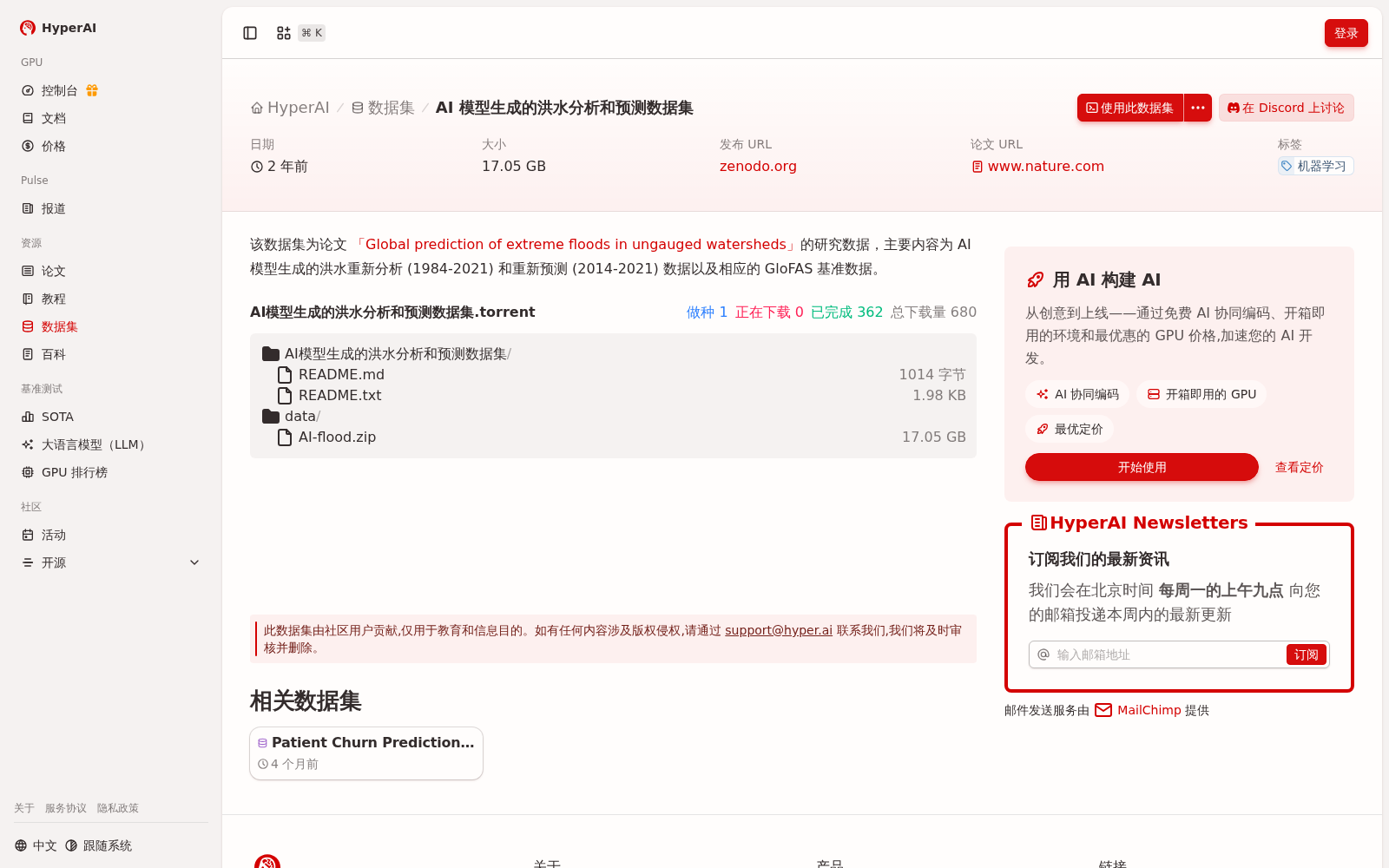Screen dimensions: 1389x868
Task: Click the 开箱即用的 GPU chip
Action: [1201, 394]
